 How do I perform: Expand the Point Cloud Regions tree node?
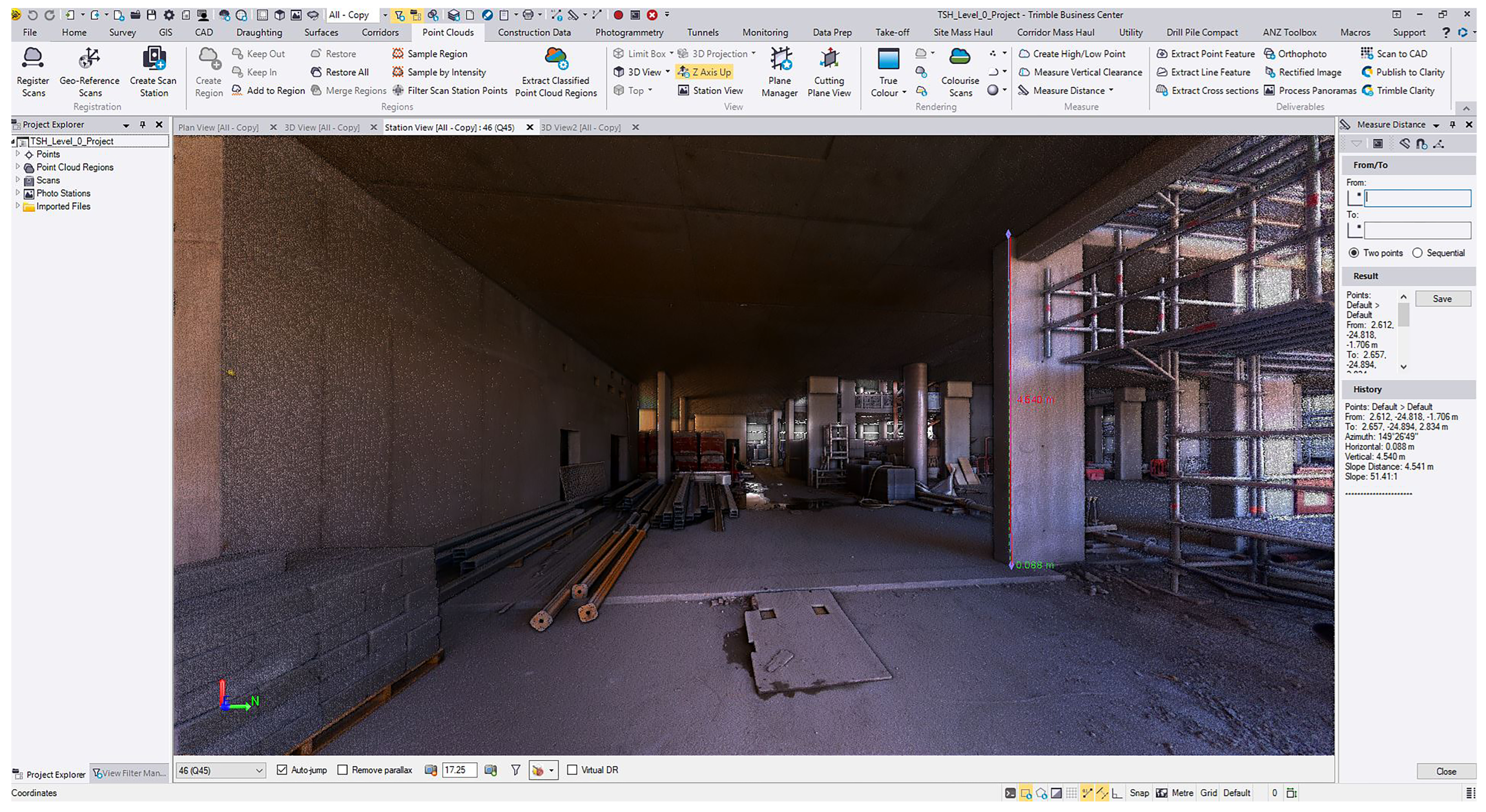(18, 167)
